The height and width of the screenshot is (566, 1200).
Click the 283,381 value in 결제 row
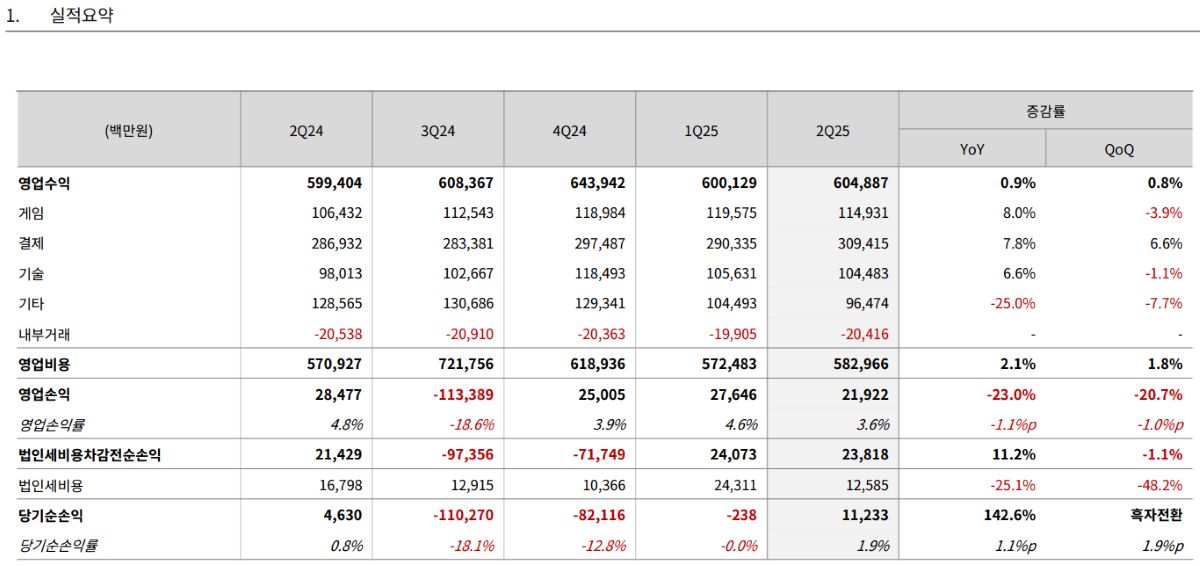coord(469,243)
